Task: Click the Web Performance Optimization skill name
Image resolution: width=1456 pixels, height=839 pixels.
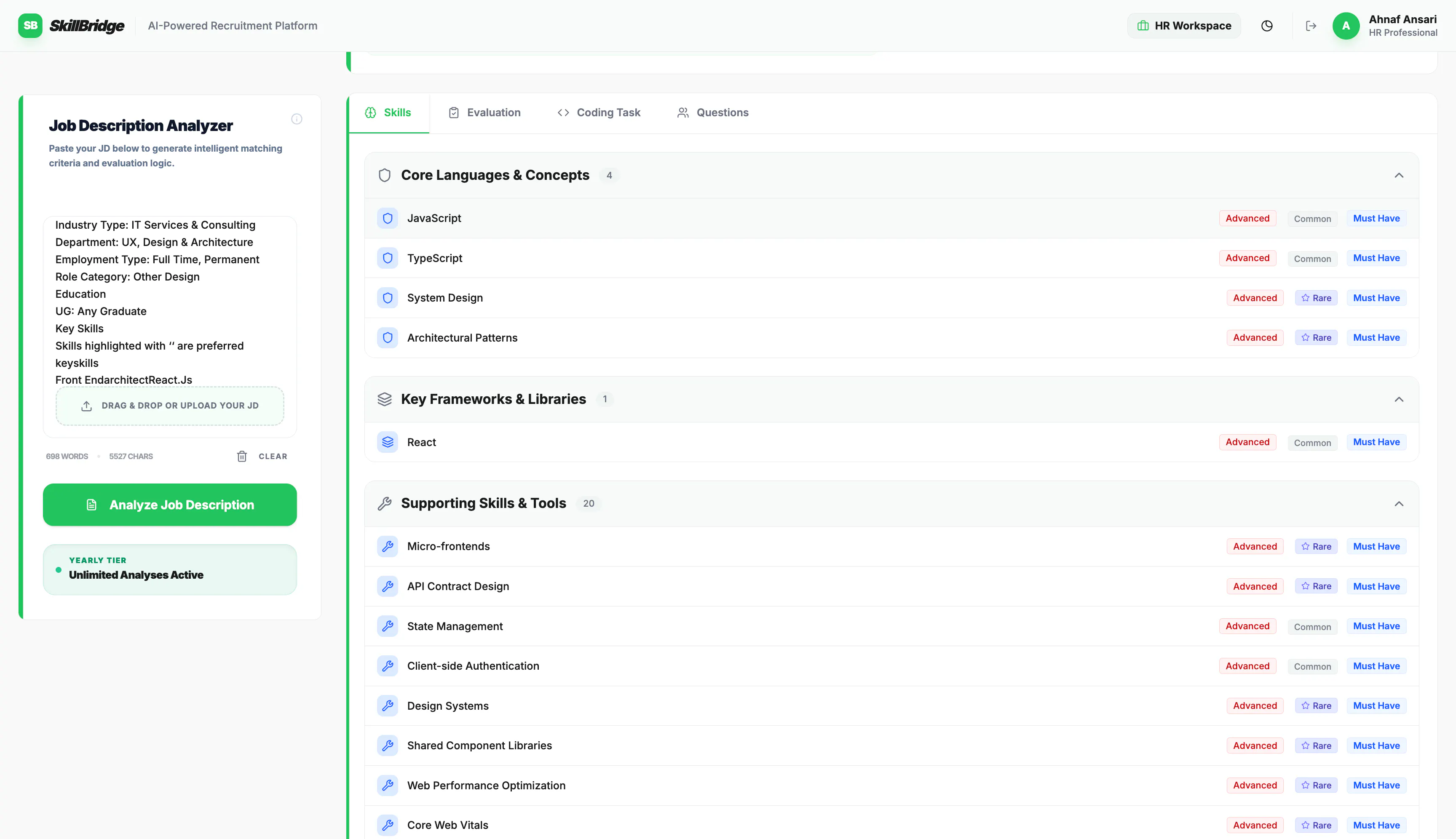Action: 487,785
